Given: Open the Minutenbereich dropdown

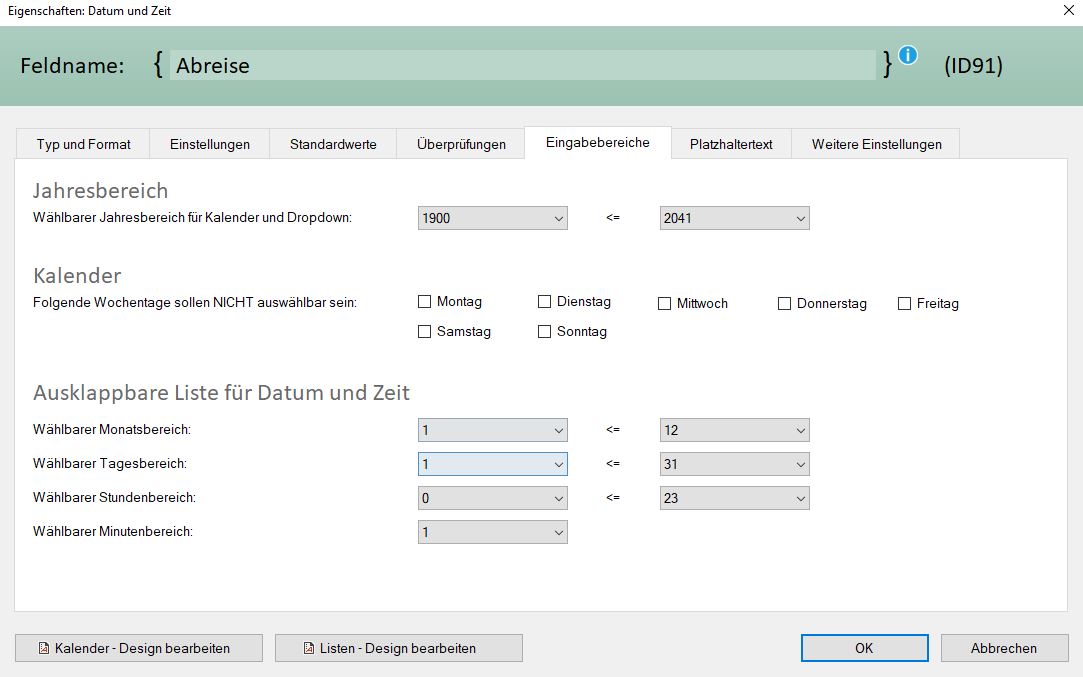Looking at the screenshot, I should pyautogui.click(x=492, y=532).
